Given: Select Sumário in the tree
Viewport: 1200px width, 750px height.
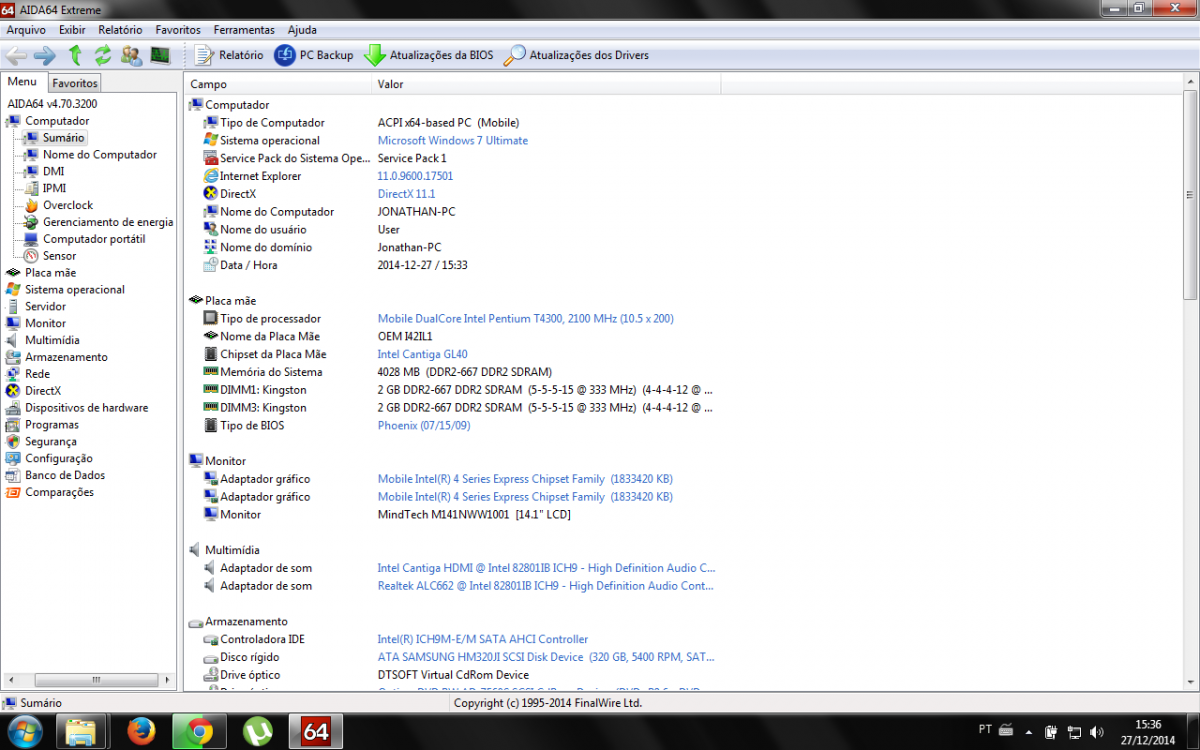Looking at the screenshot, I should (64, 138).
